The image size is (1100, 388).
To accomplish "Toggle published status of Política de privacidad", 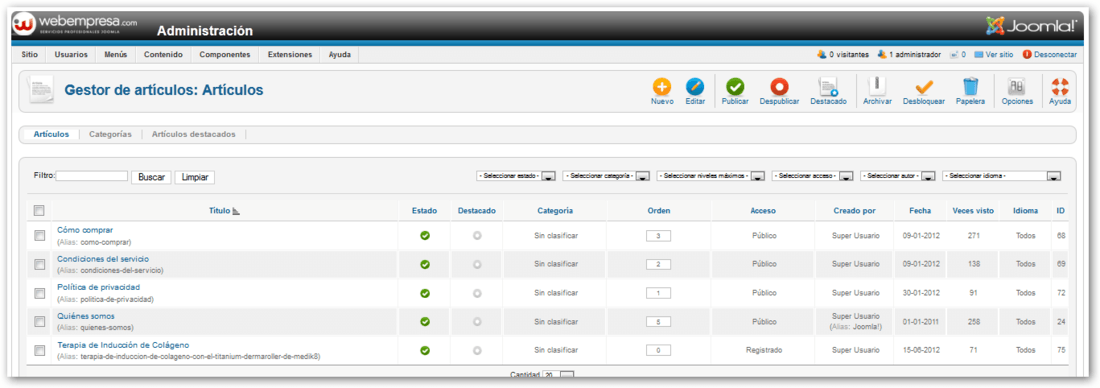I will point(424,293).
